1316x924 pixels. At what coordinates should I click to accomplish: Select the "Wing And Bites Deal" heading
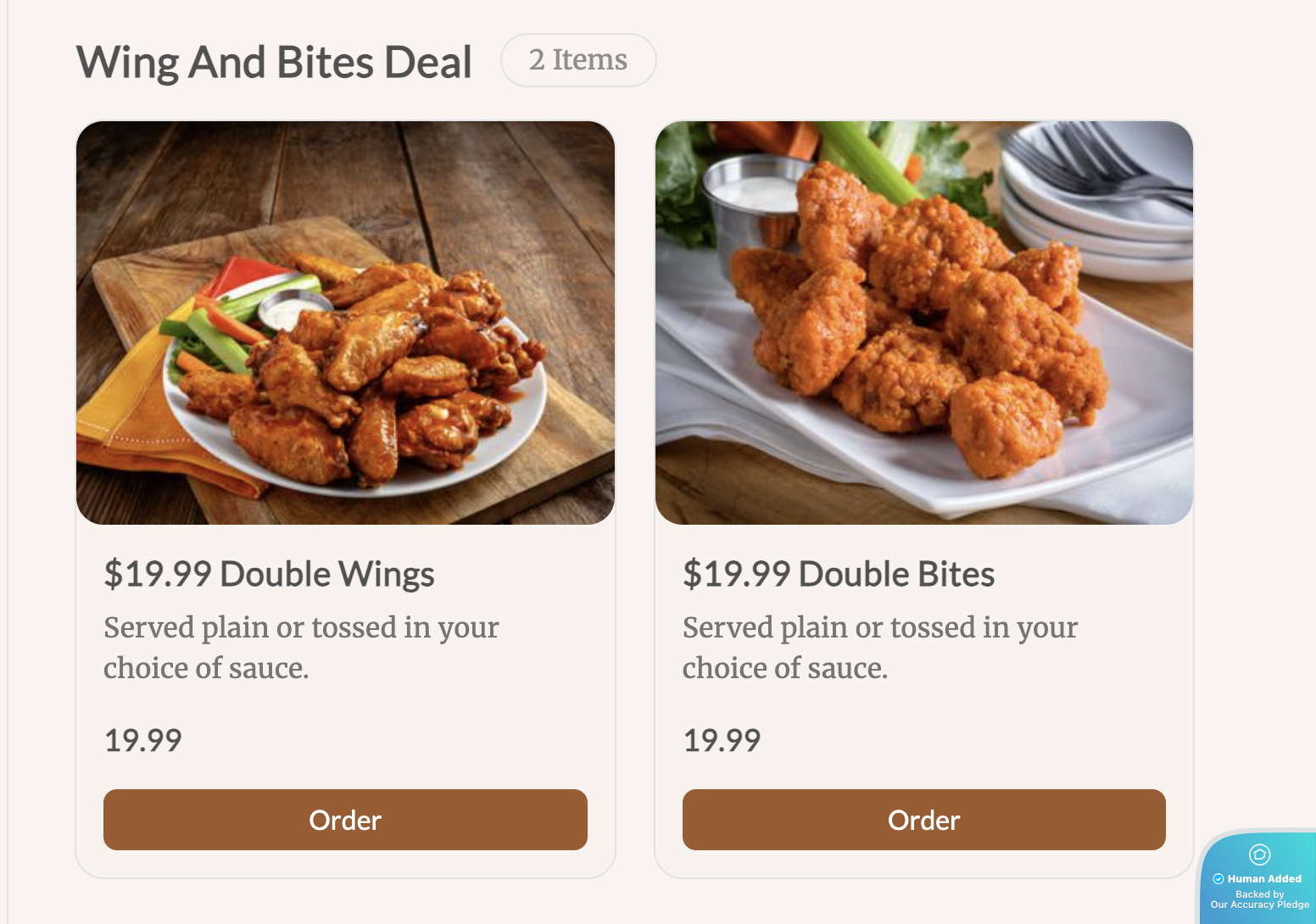[x=274, y=63]
